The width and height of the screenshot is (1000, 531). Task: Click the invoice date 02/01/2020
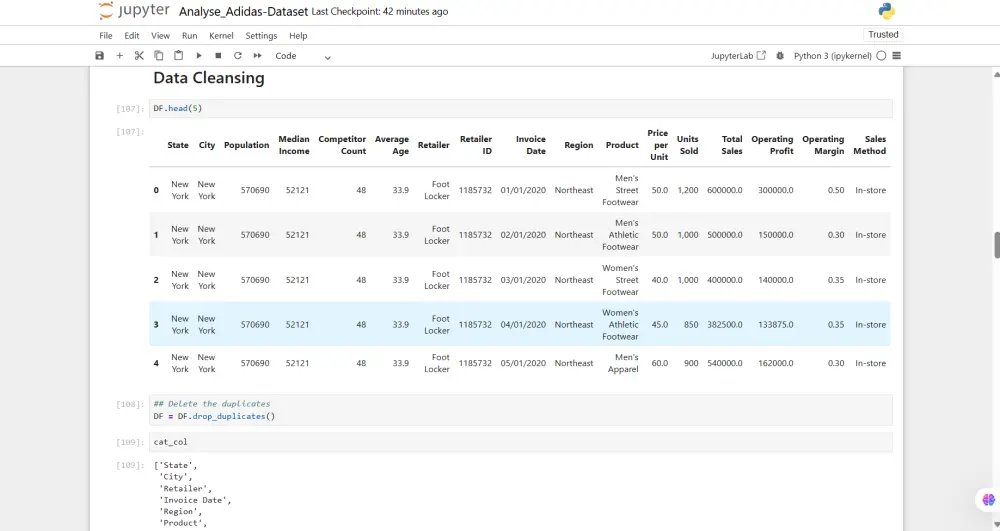[523, 235]
